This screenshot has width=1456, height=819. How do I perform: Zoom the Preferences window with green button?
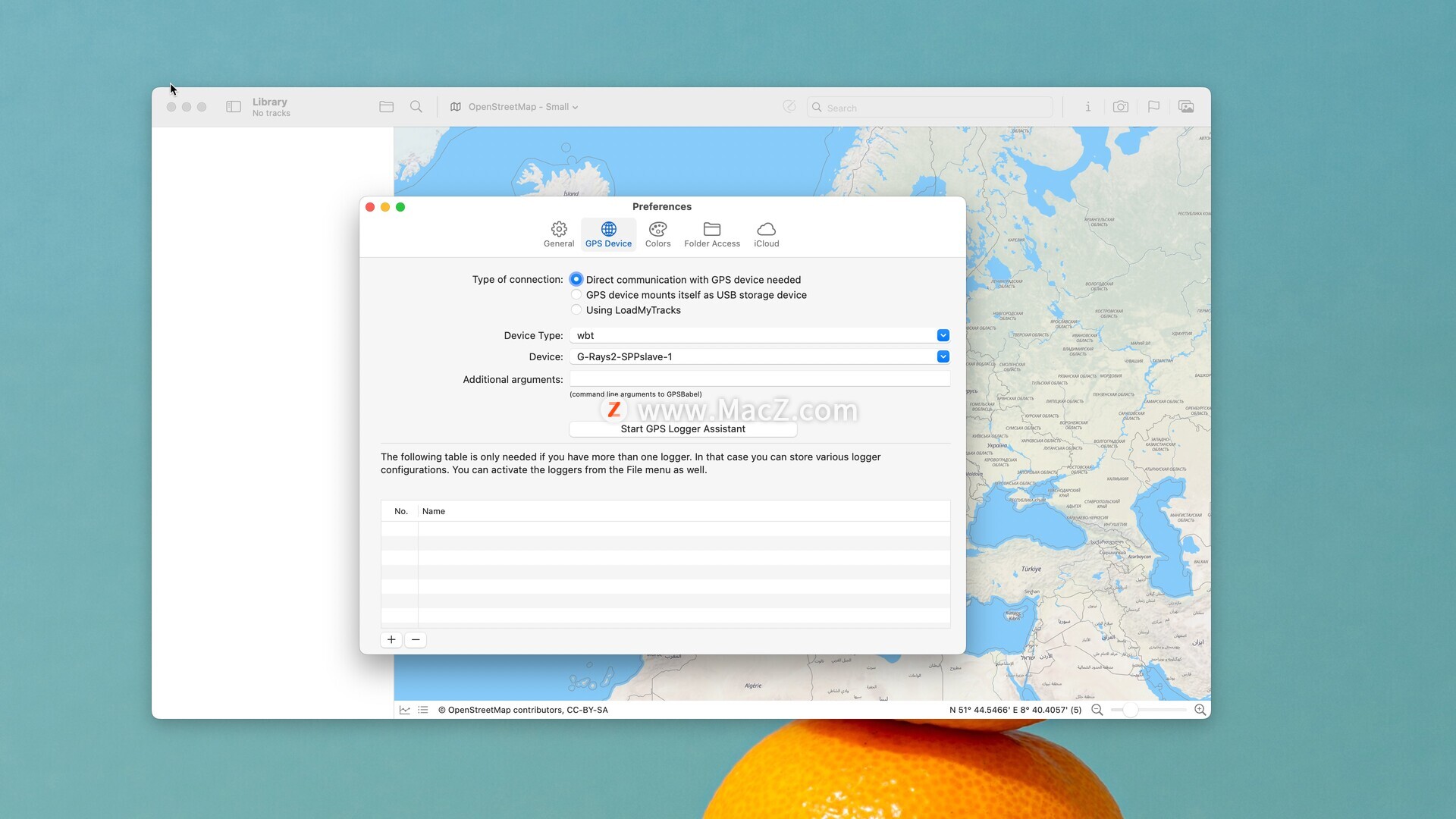400,207
